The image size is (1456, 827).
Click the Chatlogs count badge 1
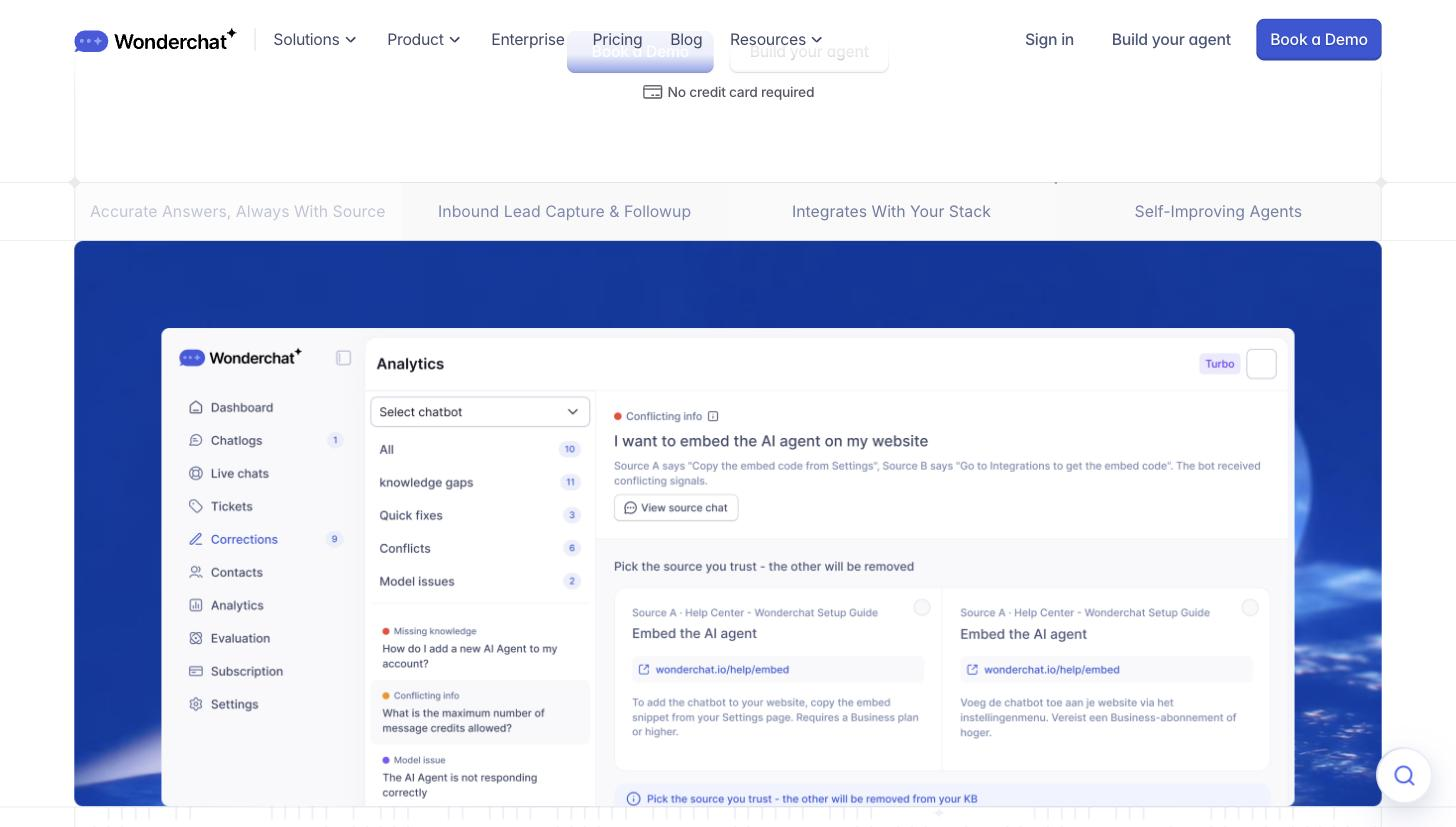click(335, 441)
